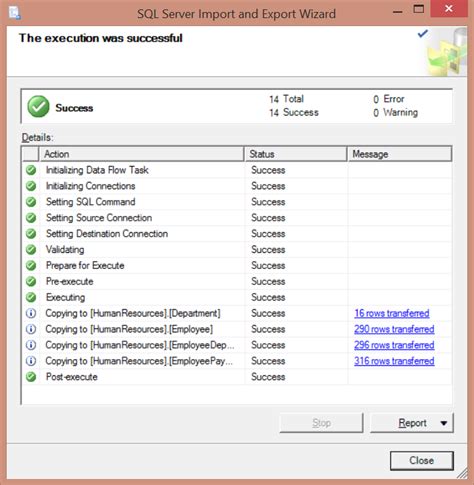Click green check icon beside Initializing Connections
Viewport: 474px width, 485px height.
coord(31,186)
